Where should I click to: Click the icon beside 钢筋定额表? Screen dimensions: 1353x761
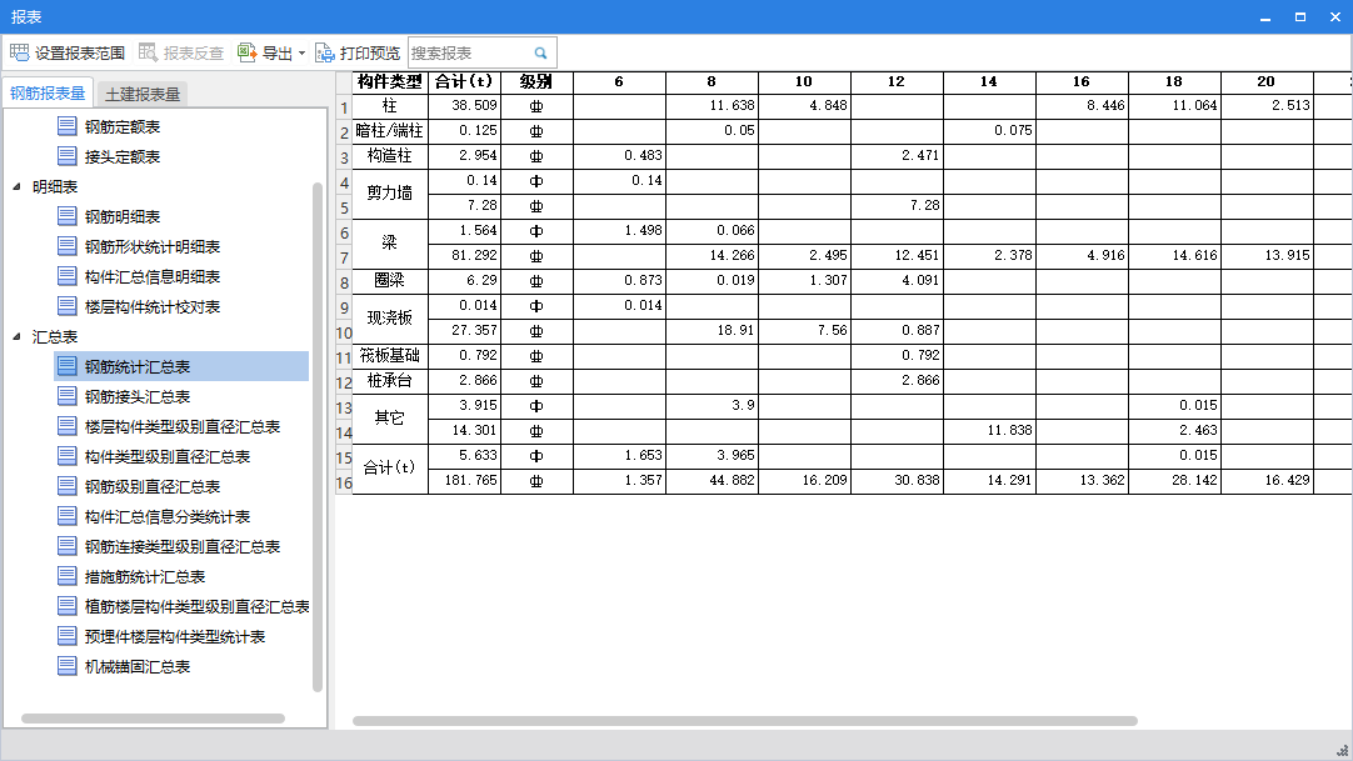(67, 126)
